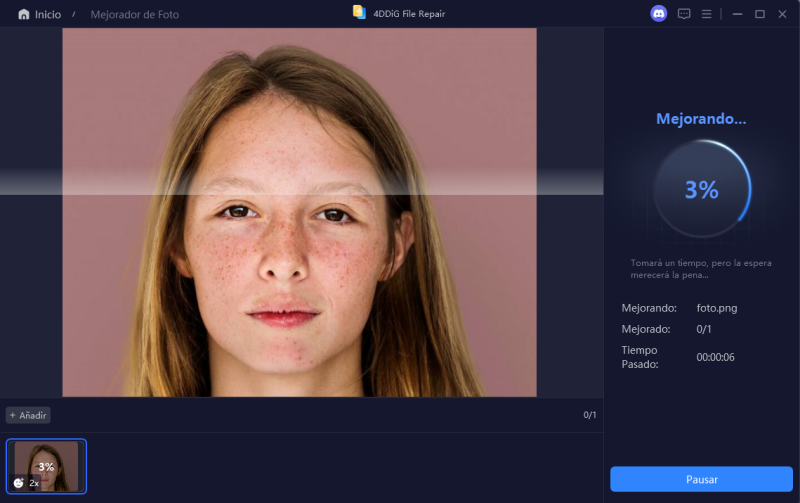Click the 4DDiG File Repair title text
This screenshot has width=800, height=503.
click(409, 14)
